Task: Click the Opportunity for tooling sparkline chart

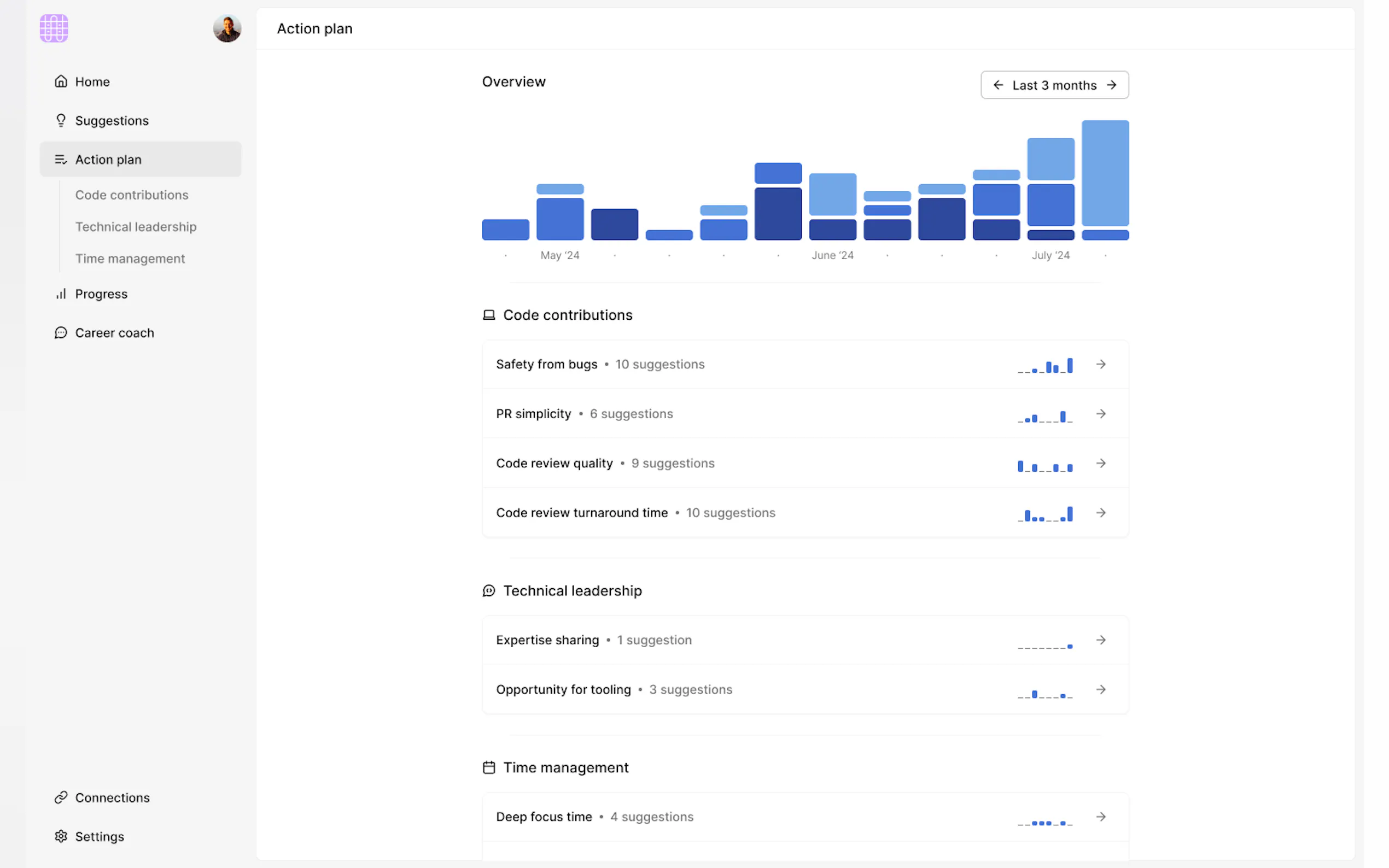Action: (x=1044, y=693)
